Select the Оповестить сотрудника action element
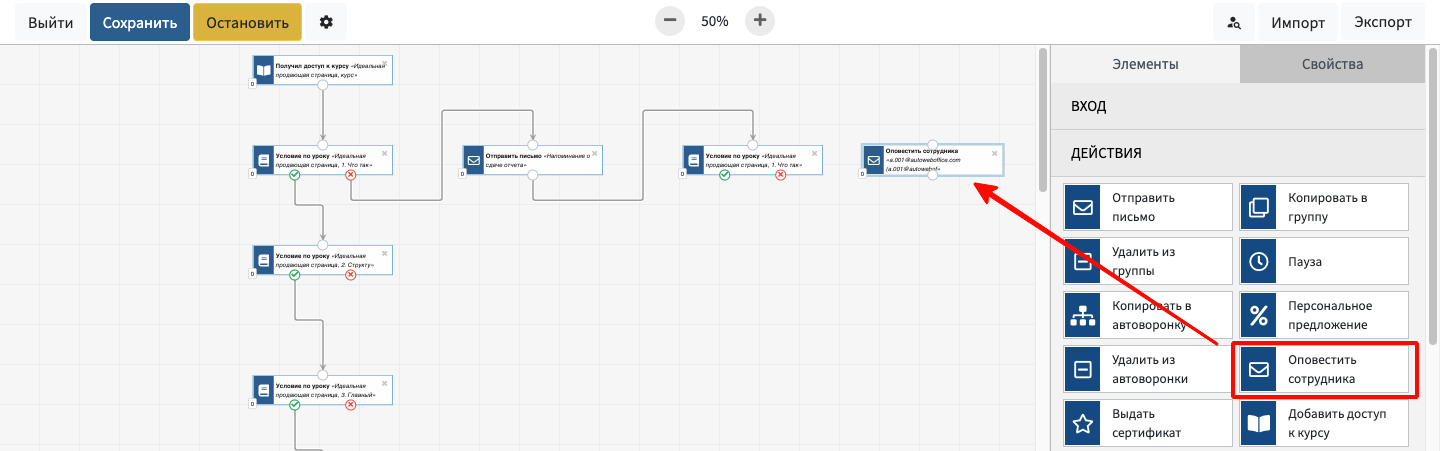This screenshot has width=1440, height=451. [1324, 369]
